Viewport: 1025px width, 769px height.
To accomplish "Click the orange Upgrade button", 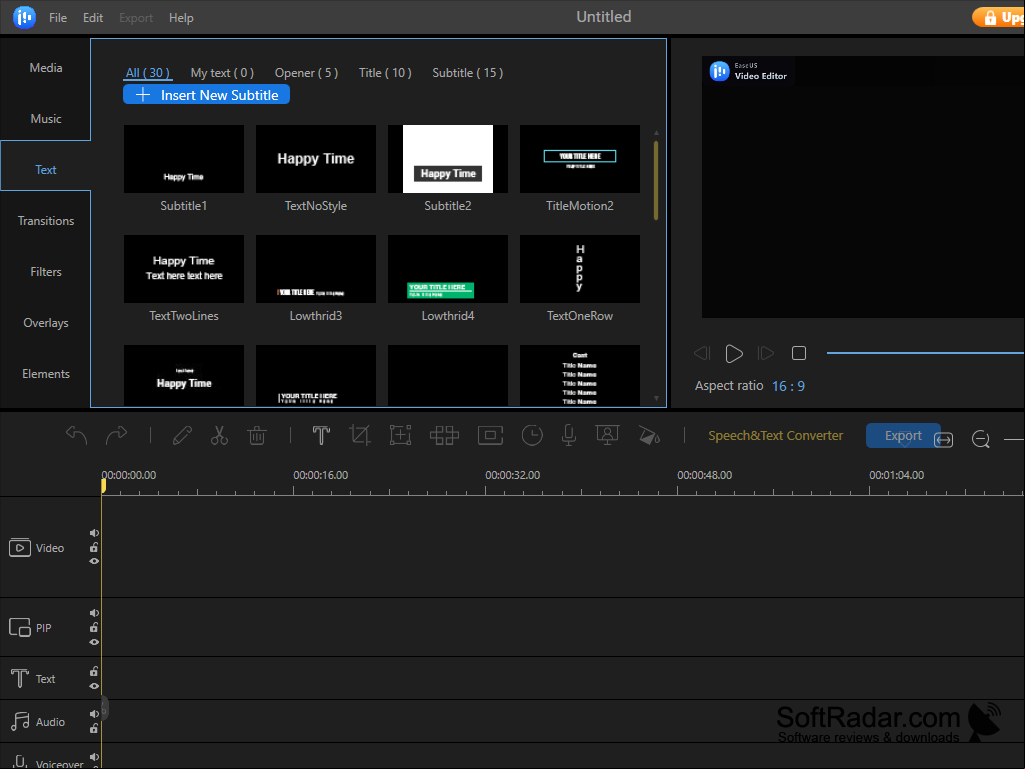I will 998,17.
